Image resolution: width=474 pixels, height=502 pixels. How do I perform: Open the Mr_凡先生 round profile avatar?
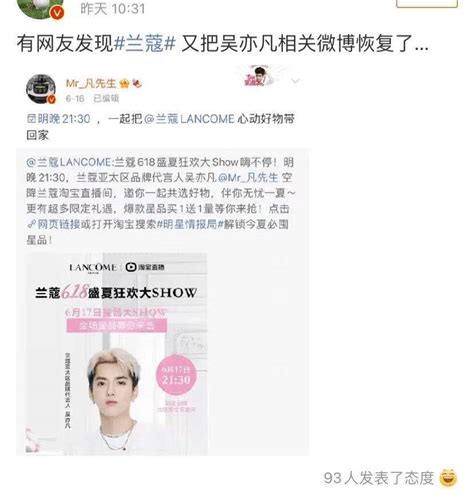[41, 89]
